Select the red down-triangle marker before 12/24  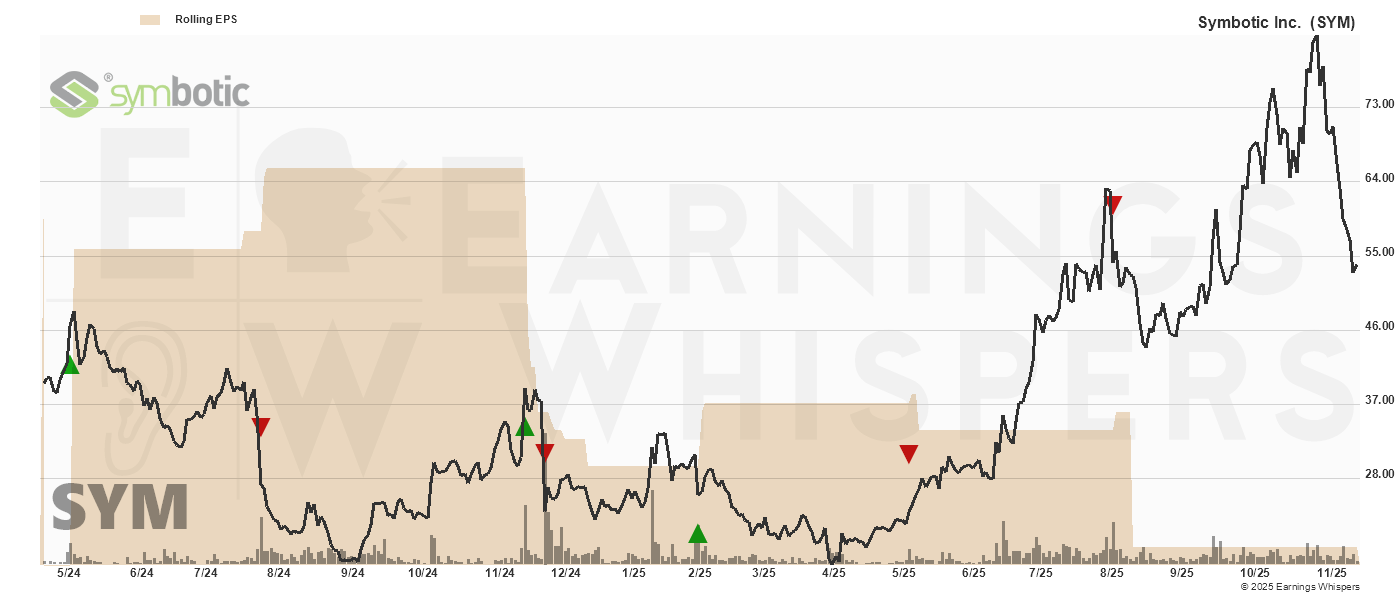544,451
